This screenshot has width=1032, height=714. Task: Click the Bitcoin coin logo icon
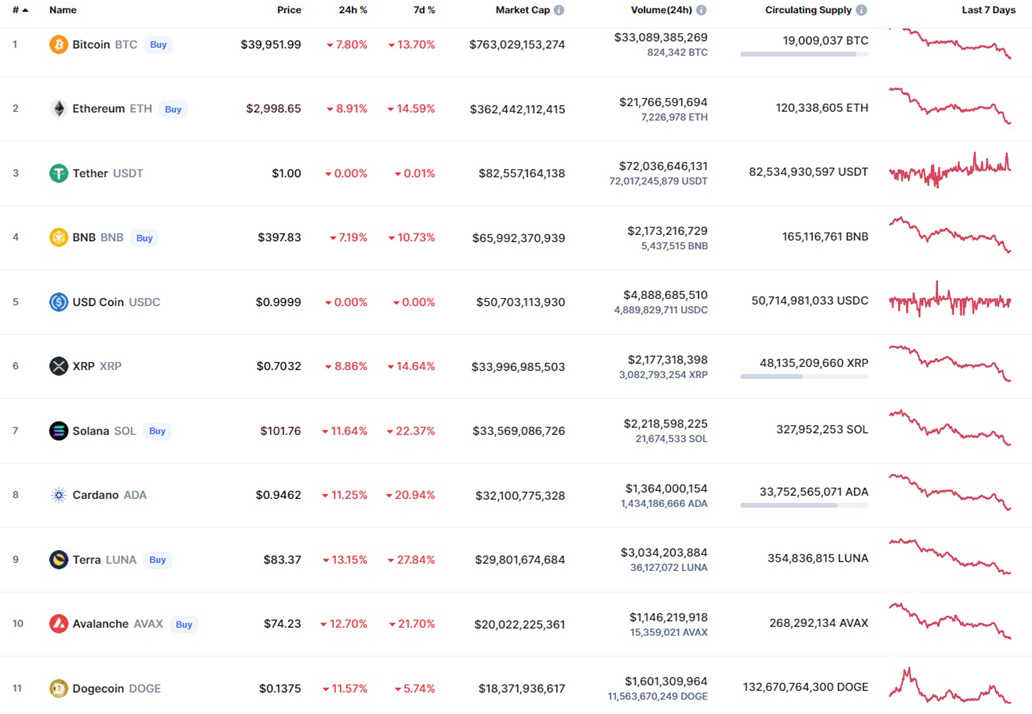[59, 45]
